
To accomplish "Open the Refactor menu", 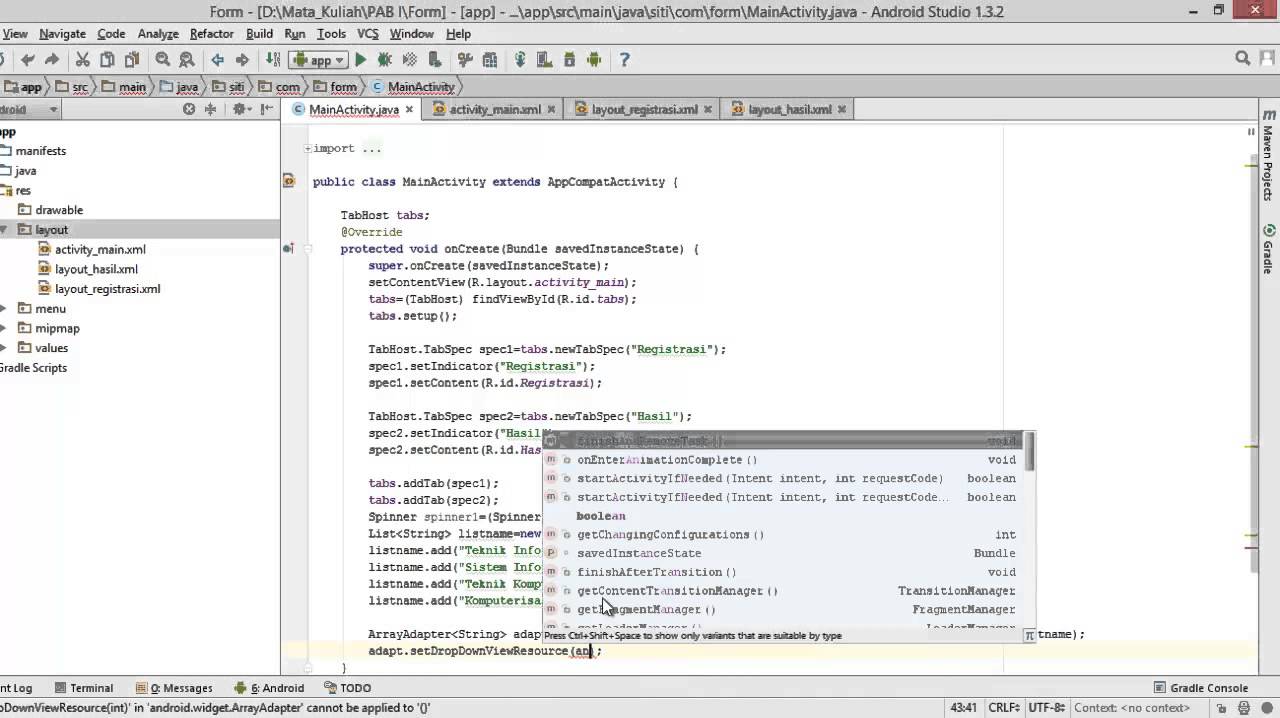I will pos(211,33).
